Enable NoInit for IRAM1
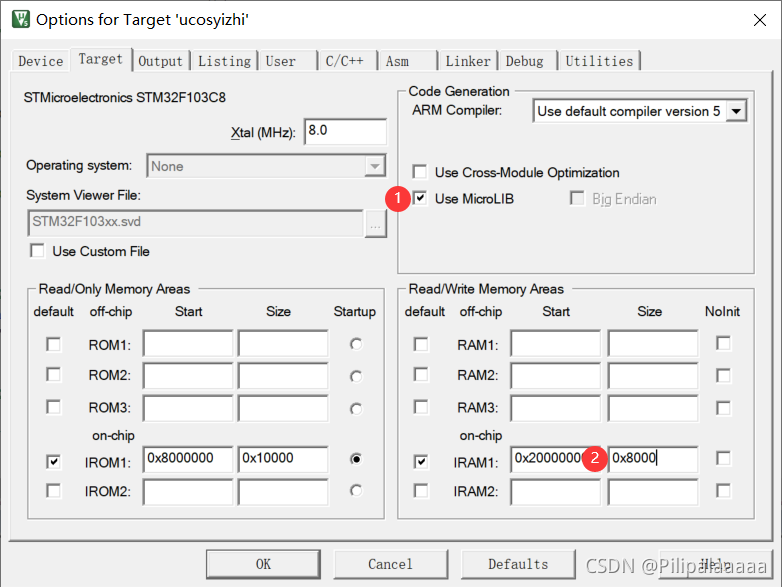The width and height of the screenshot is (782, 587). 723,458
